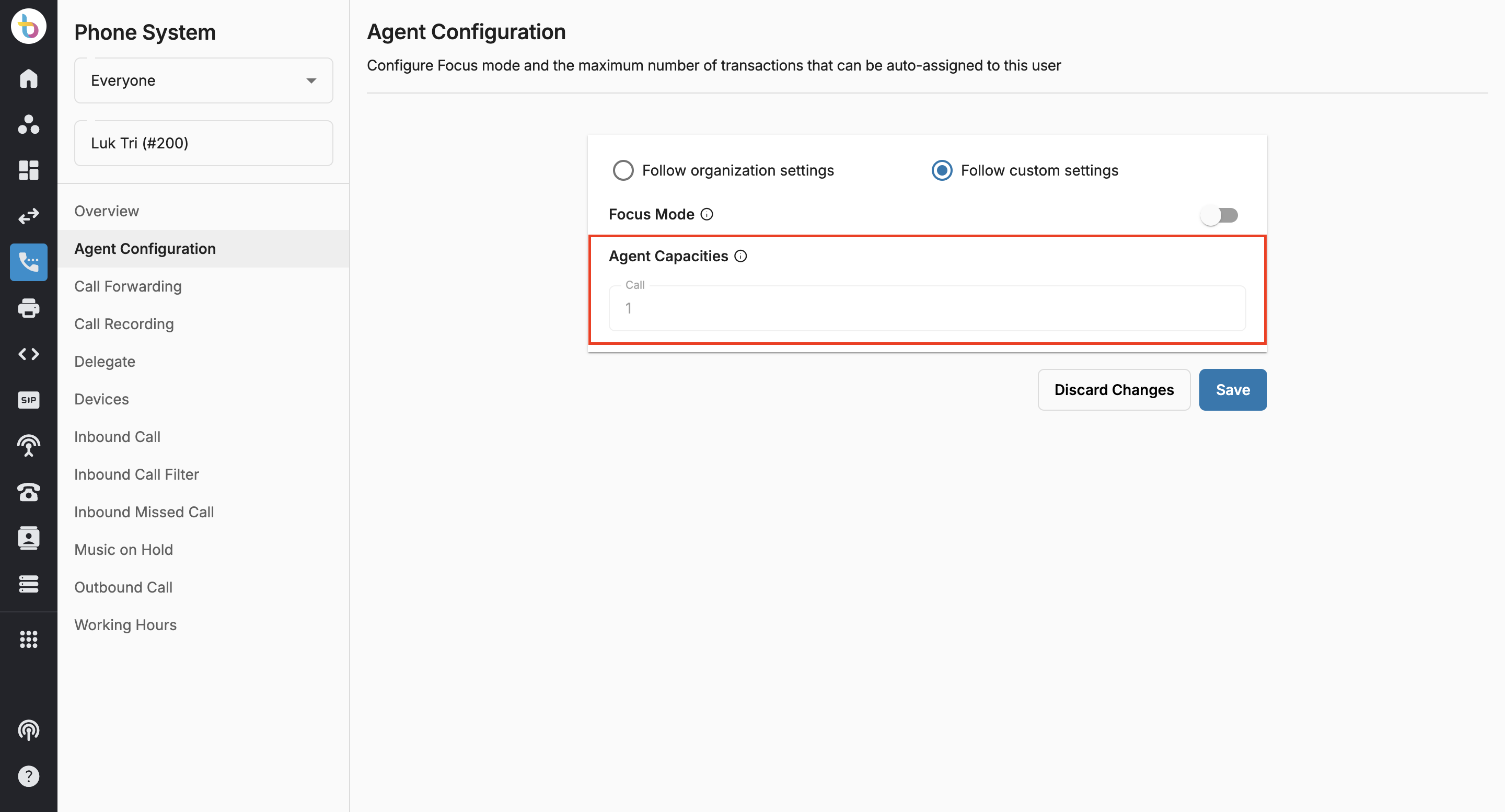1505x812 pixels.
Task: Open the Overview menu item
Action: 203,211
